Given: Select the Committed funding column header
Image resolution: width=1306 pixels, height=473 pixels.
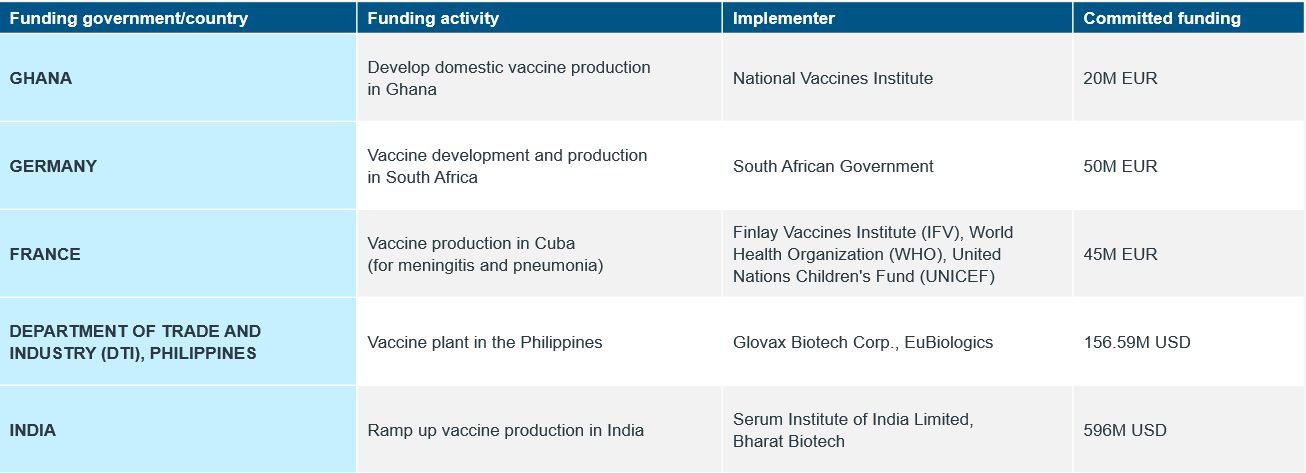Looking at the screenshot, I should click(1189, 18).
